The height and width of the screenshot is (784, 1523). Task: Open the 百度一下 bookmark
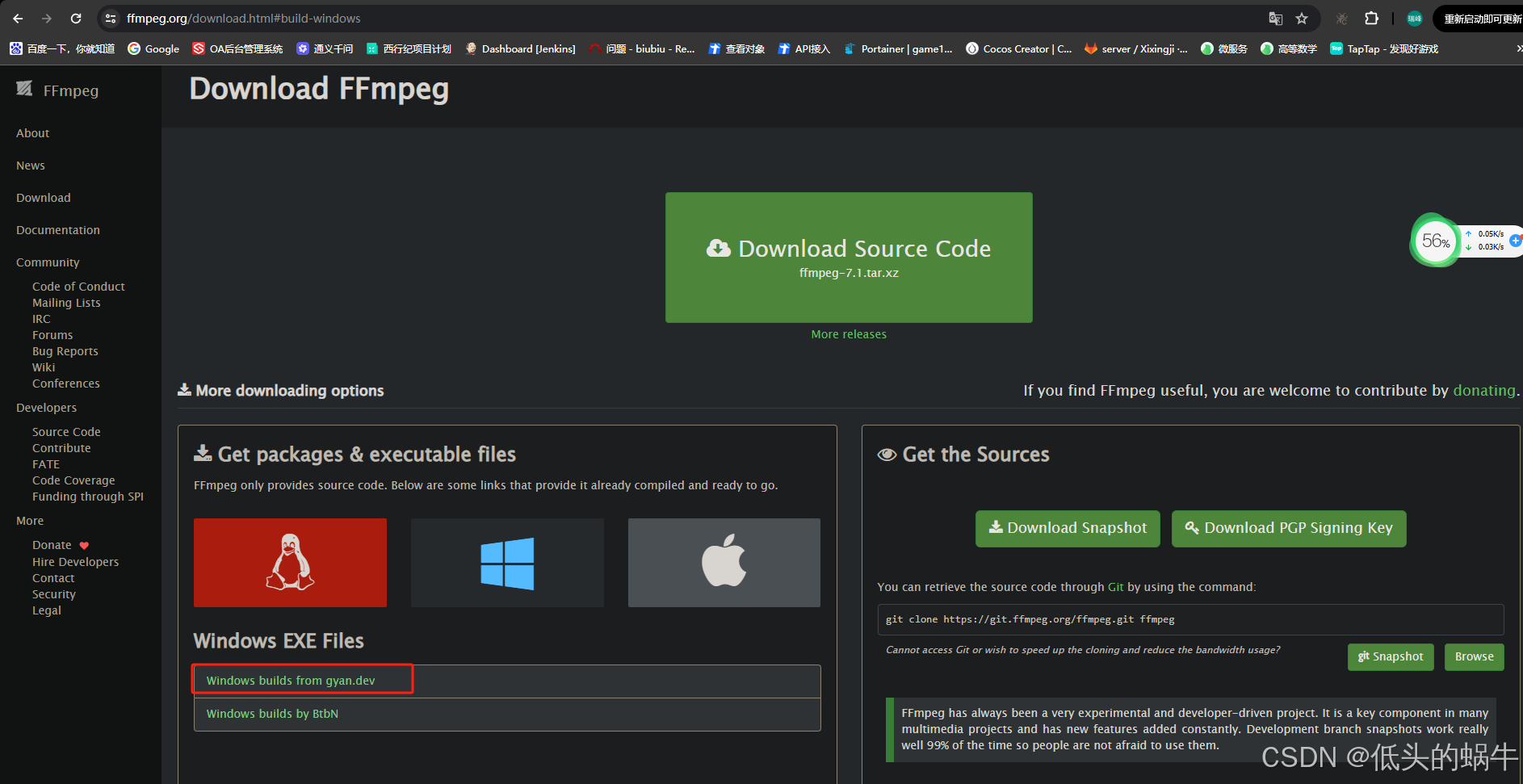coord(62,48)
